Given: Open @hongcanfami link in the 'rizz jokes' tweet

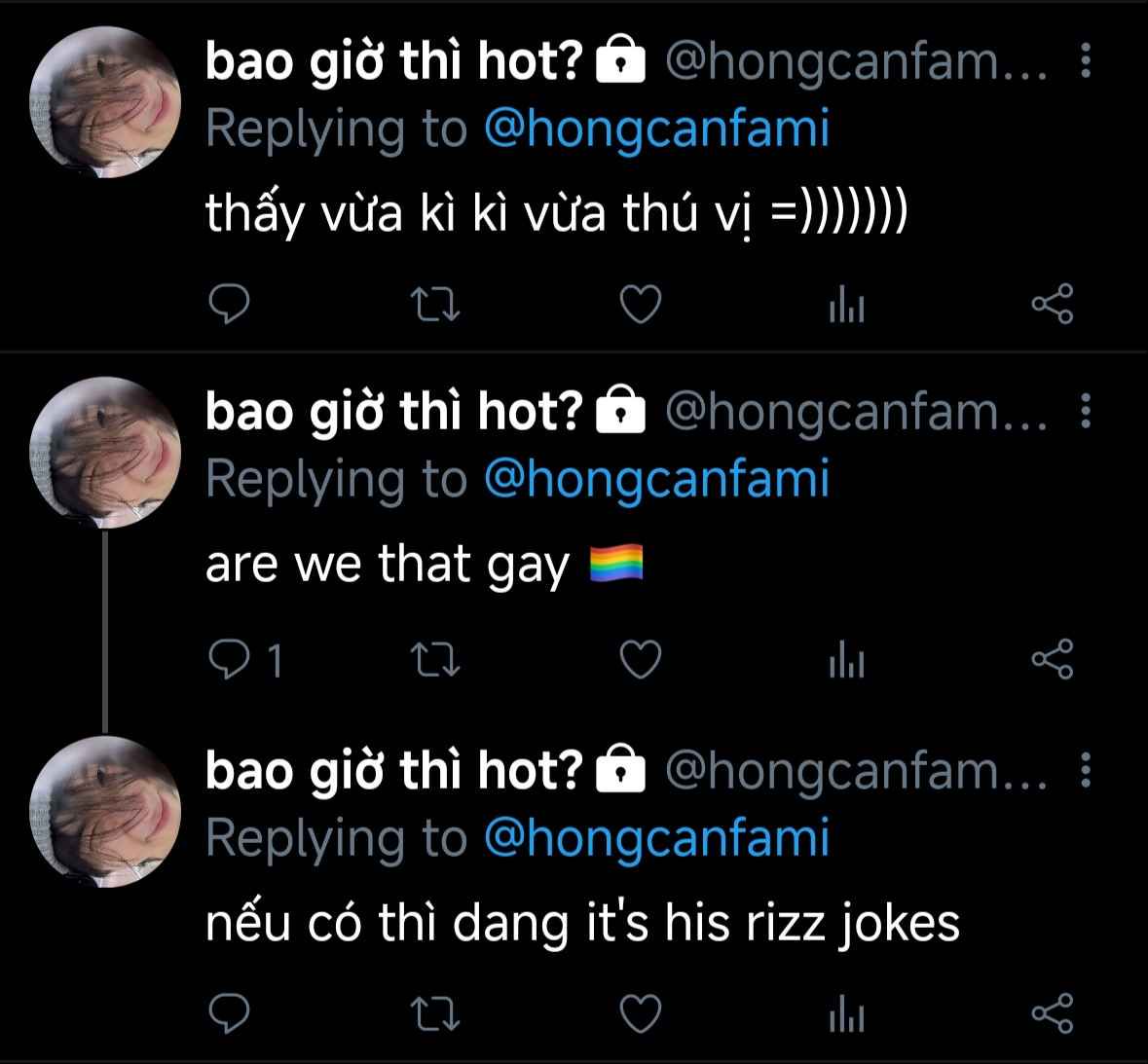Looking at the screenshot, I should (655, 838).
